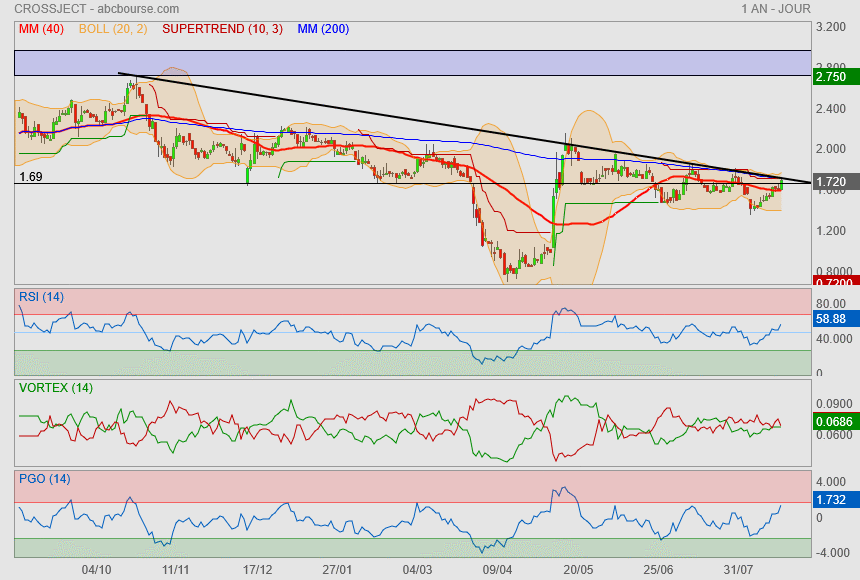The image size is (860, 580).
Task: Select the MM (200) legend label
Action: 324,29
